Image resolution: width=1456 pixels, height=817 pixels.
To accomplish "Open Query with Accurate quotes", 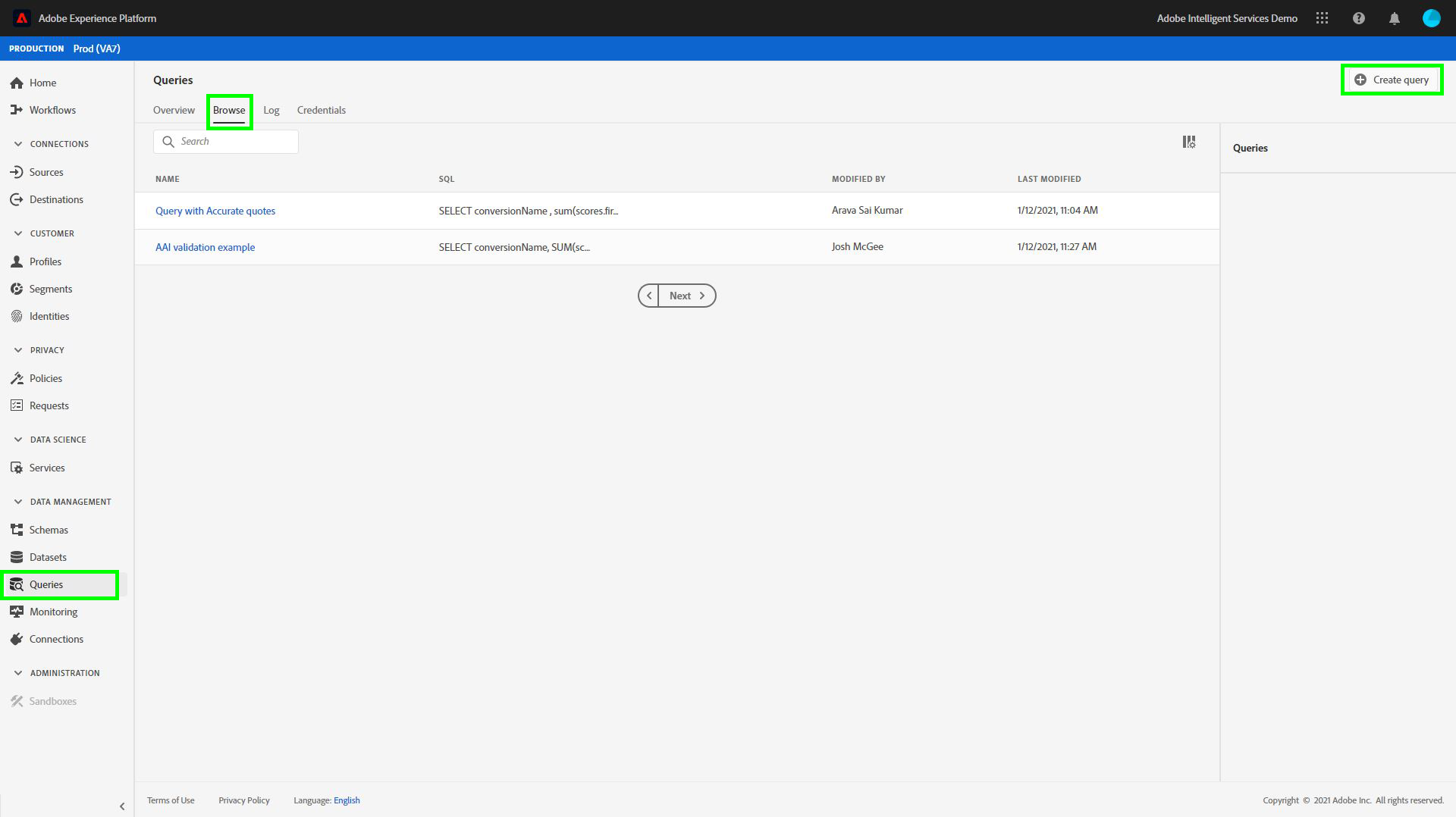I will [215, 211].
